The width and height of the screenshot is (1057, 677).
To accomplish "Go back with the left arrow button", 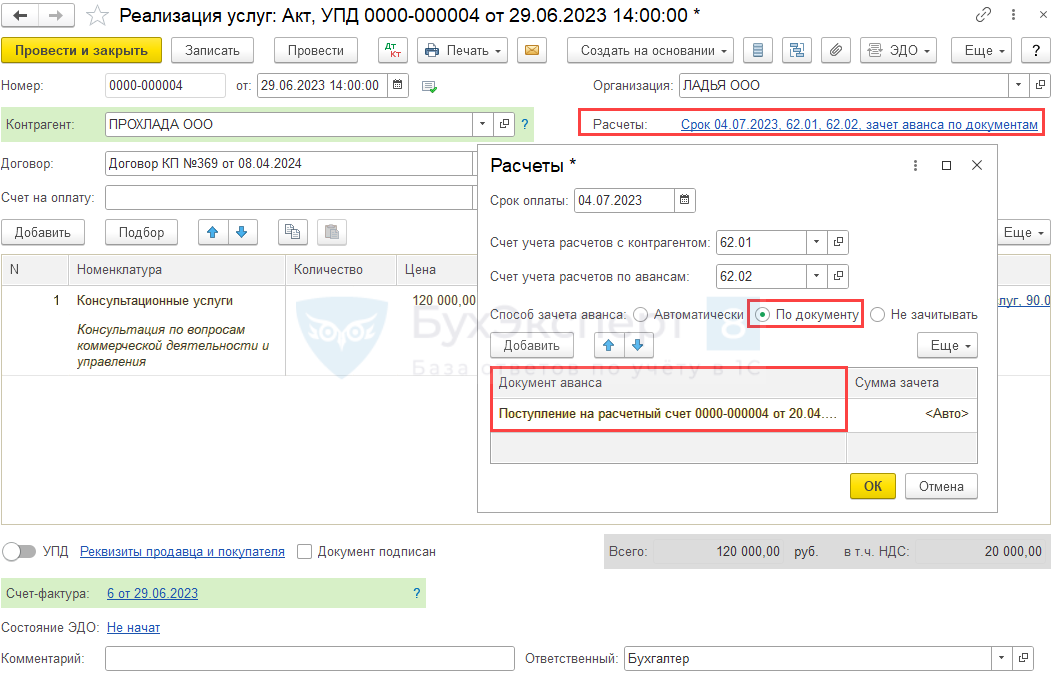I will [21, 16].
